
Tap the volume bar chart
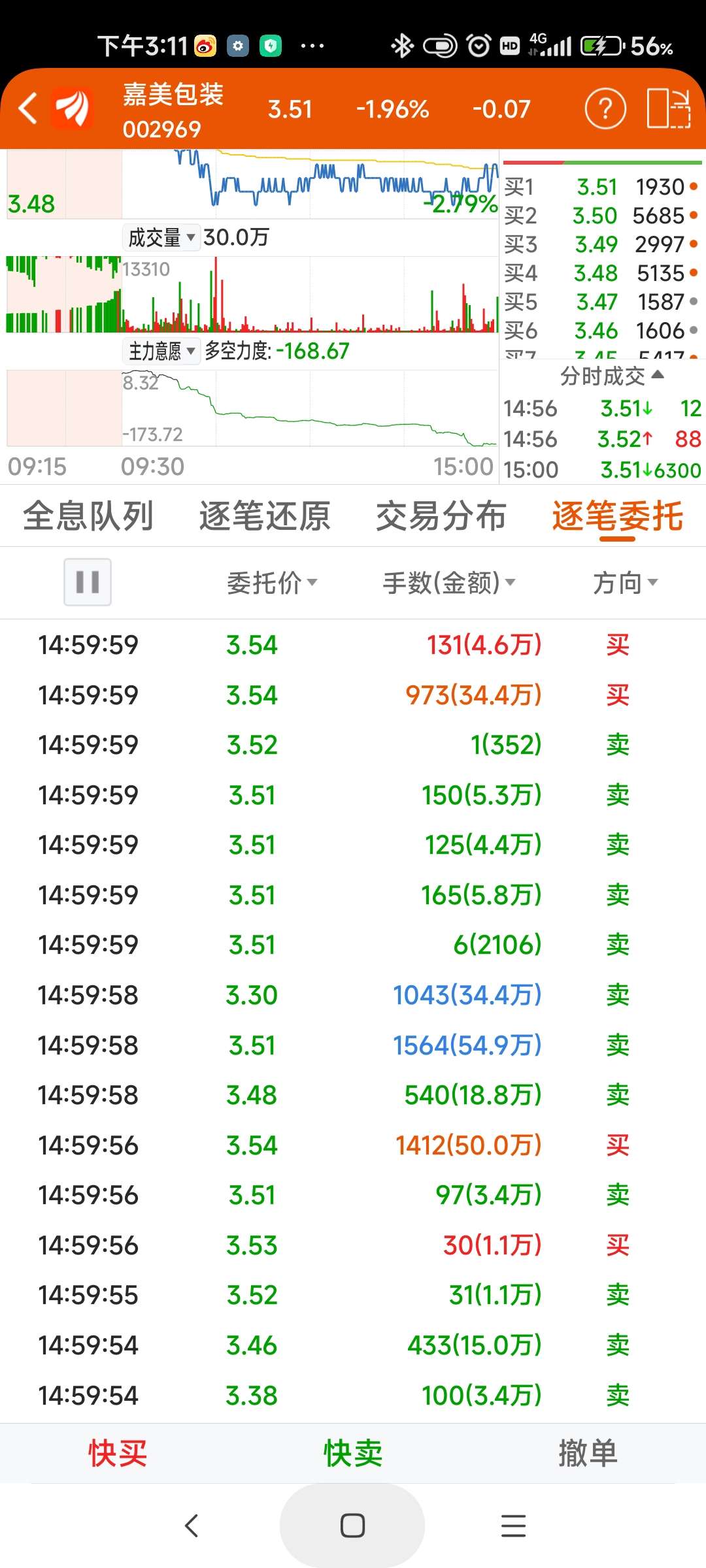[252, 294]
